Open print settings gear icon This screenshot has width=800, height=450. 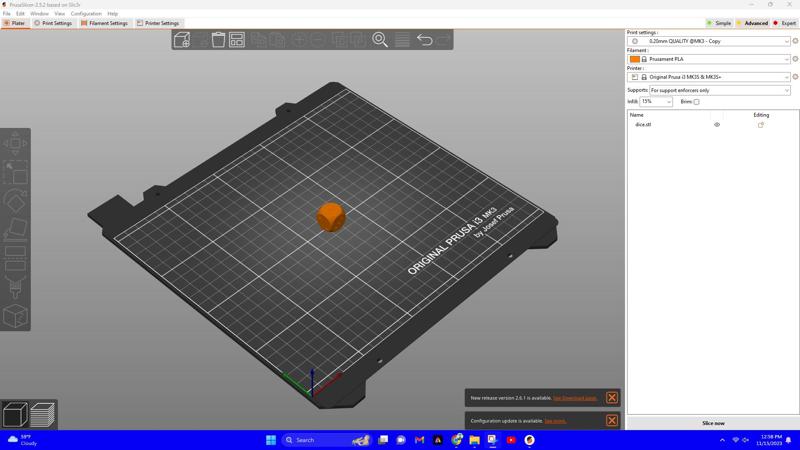(x=795, y=41)
